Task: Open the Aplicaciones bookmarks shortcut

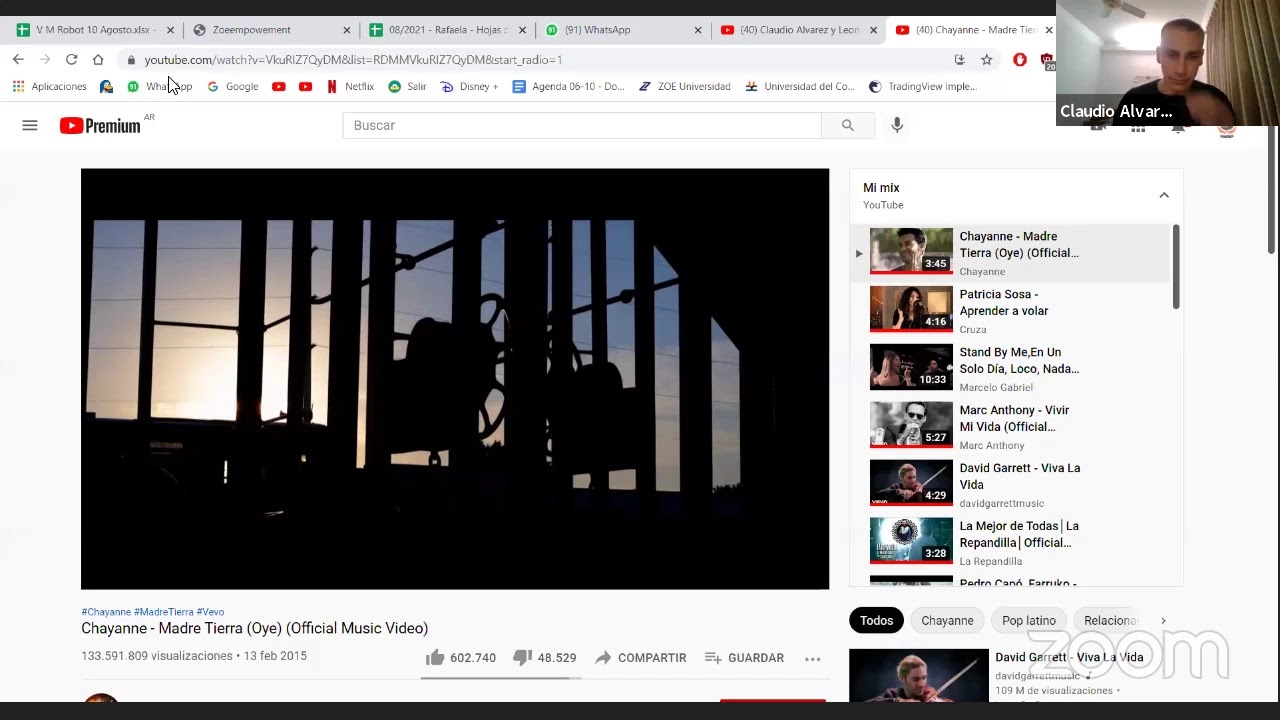Action: tap(50, 86)
